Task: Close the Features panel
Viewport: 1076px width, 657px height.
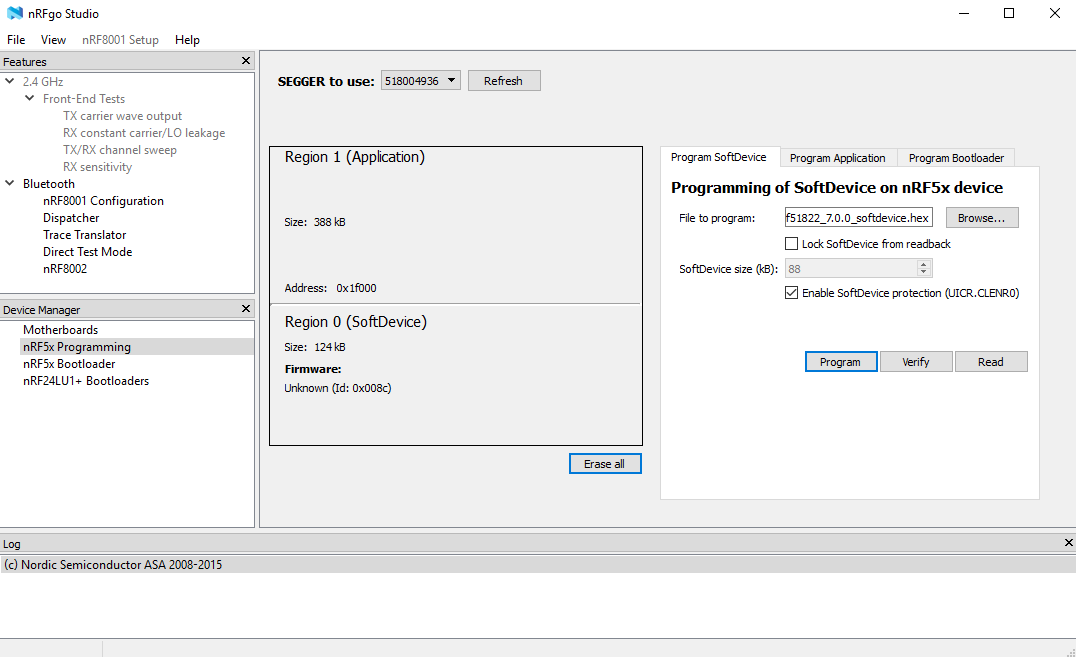Action: (x=246, y=61)
